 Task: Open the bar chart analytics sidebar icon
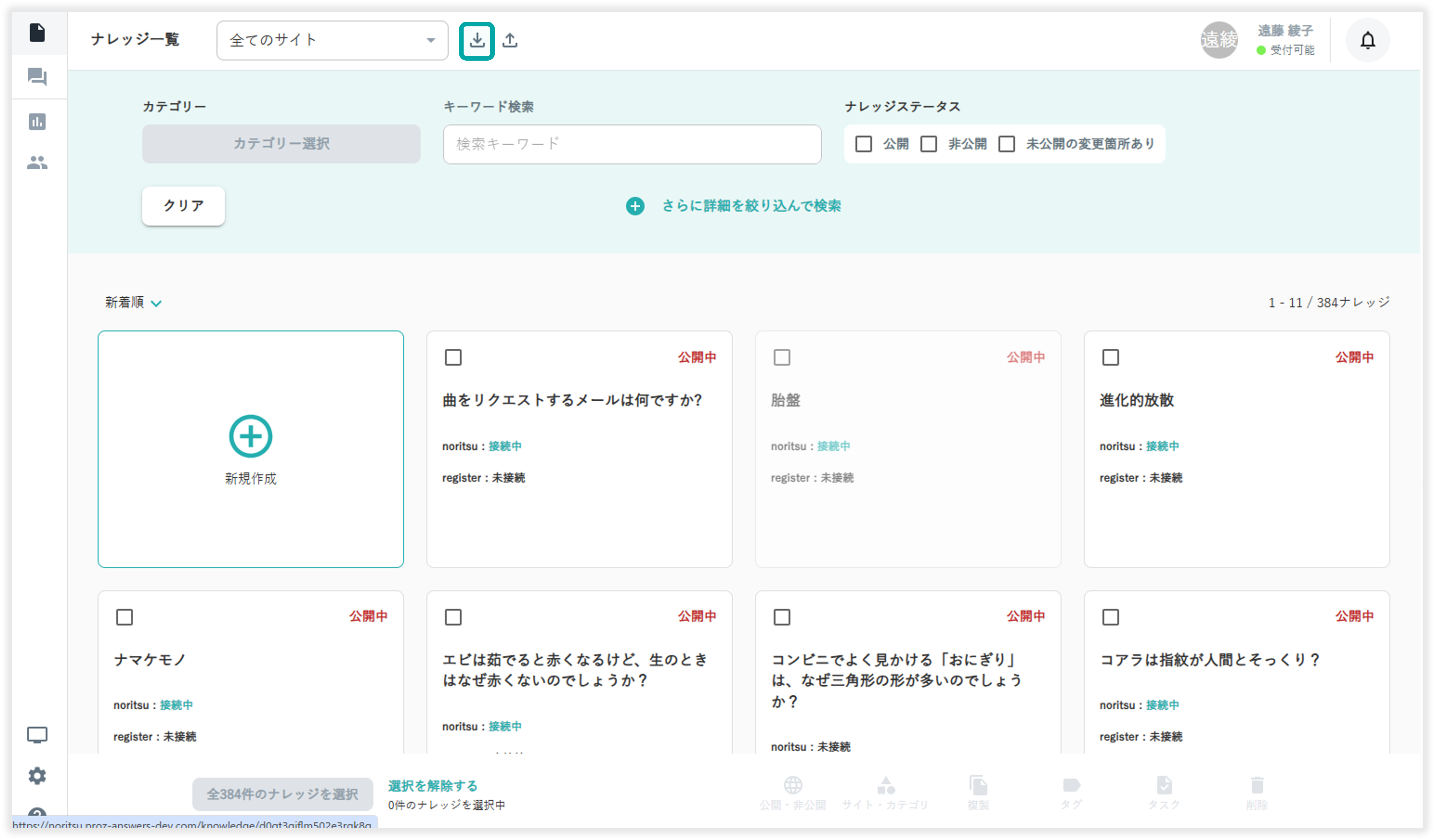37,121
